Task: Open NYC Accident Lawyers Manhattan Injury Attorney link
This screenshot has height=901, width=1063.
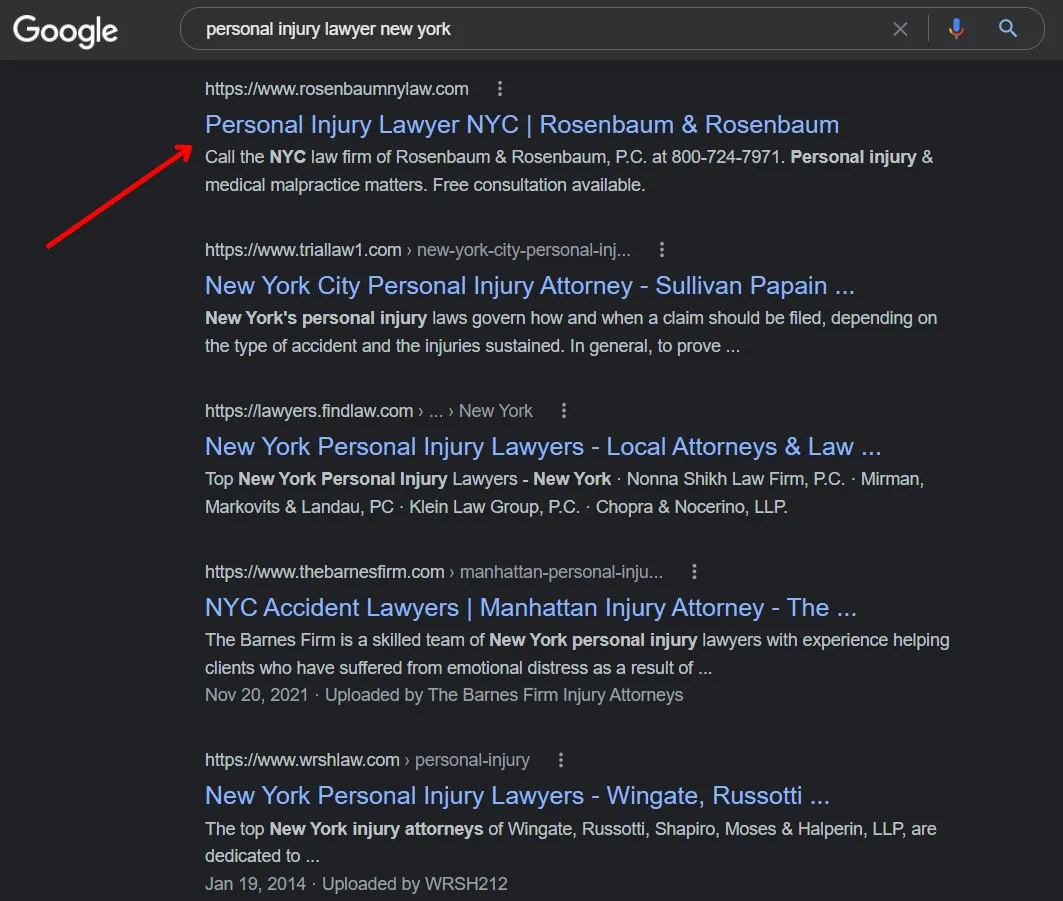Action: tap(531, 607)
